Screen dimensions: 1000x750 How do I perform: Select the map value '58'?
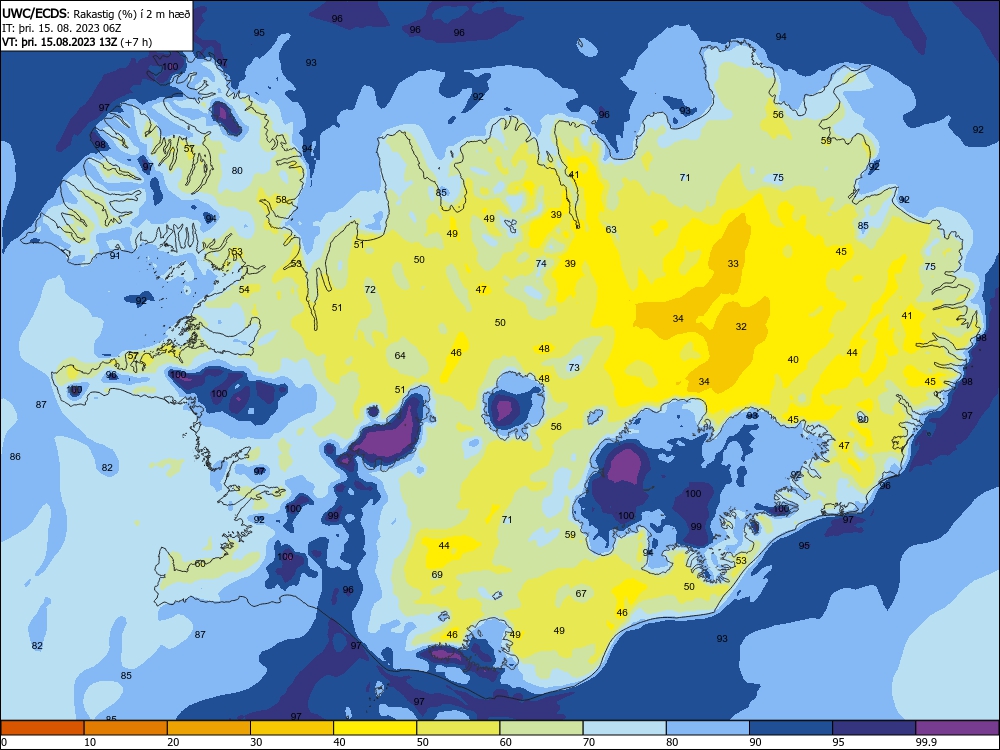(x=281, y=200)
